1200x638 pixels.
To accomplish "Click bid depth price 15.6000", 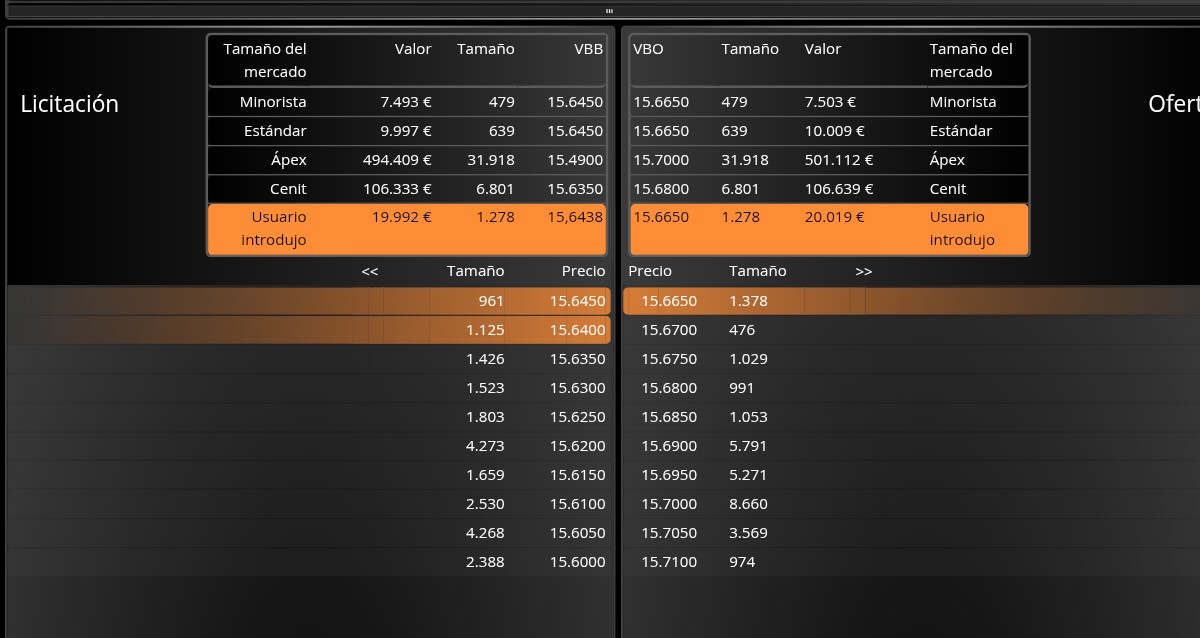I will coord(577,562).
